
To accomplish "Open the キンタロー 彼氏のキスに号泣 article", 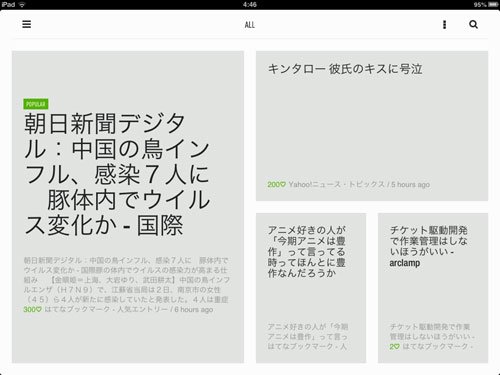I will coord(345,69).
